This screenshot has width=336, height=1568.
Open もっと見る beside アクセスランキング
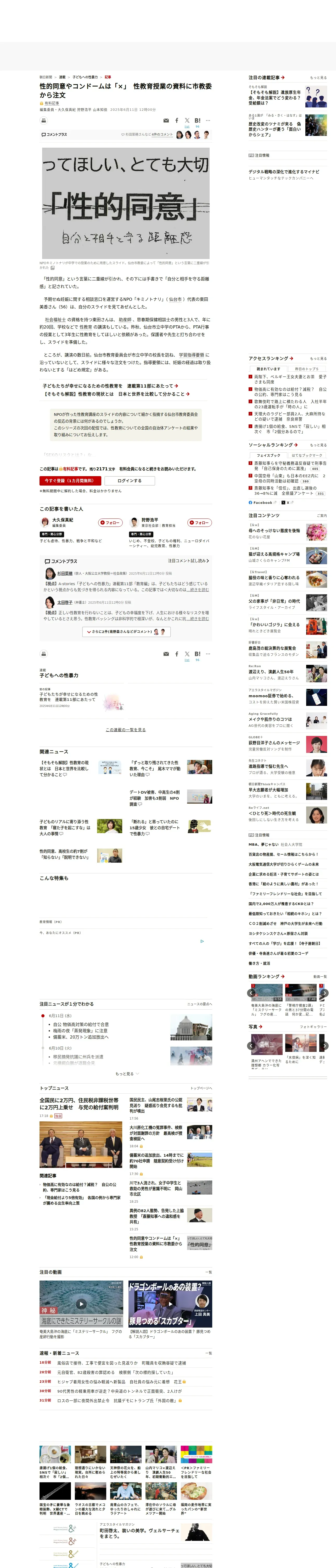tap(318, 359)
